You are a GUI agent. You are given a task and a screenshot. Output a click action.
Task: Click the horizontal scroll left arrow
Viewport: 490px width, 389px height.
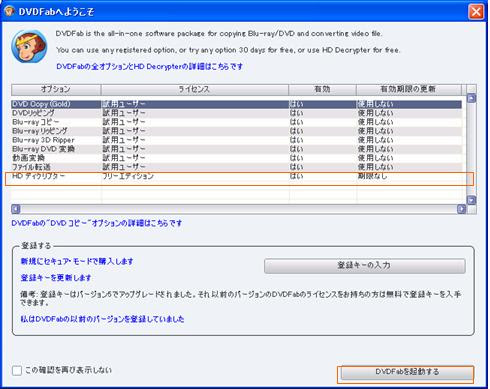(x=16, y=209)
